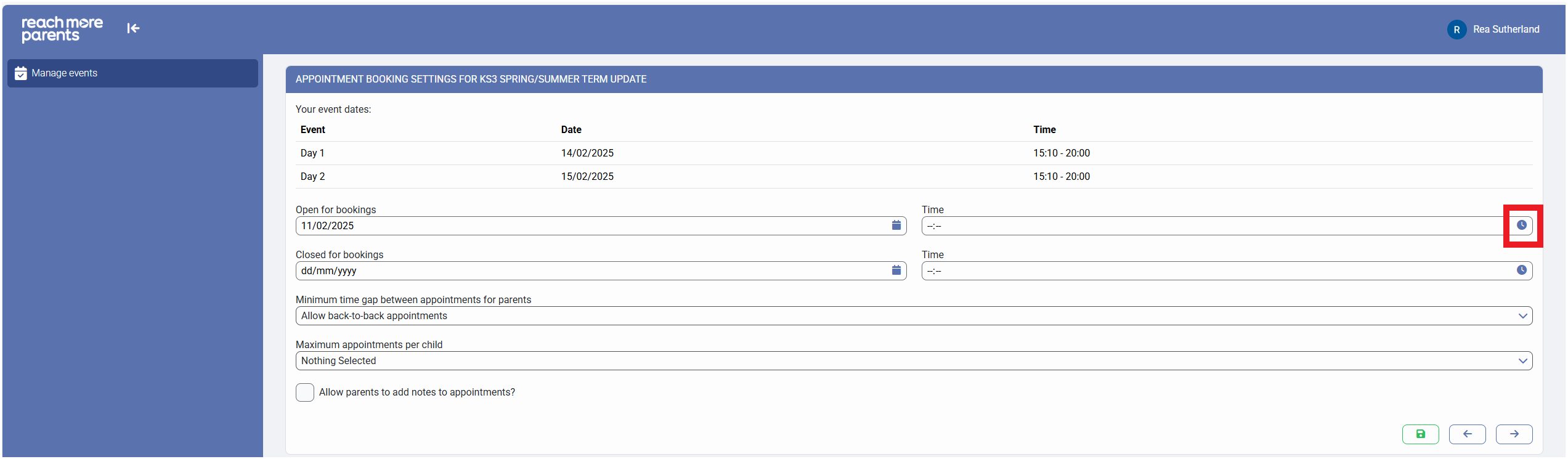The width and height of the screenshot is (1568, 459).
Task: Open the Rea Sutherland user menu
Action: click(1505, 30)
